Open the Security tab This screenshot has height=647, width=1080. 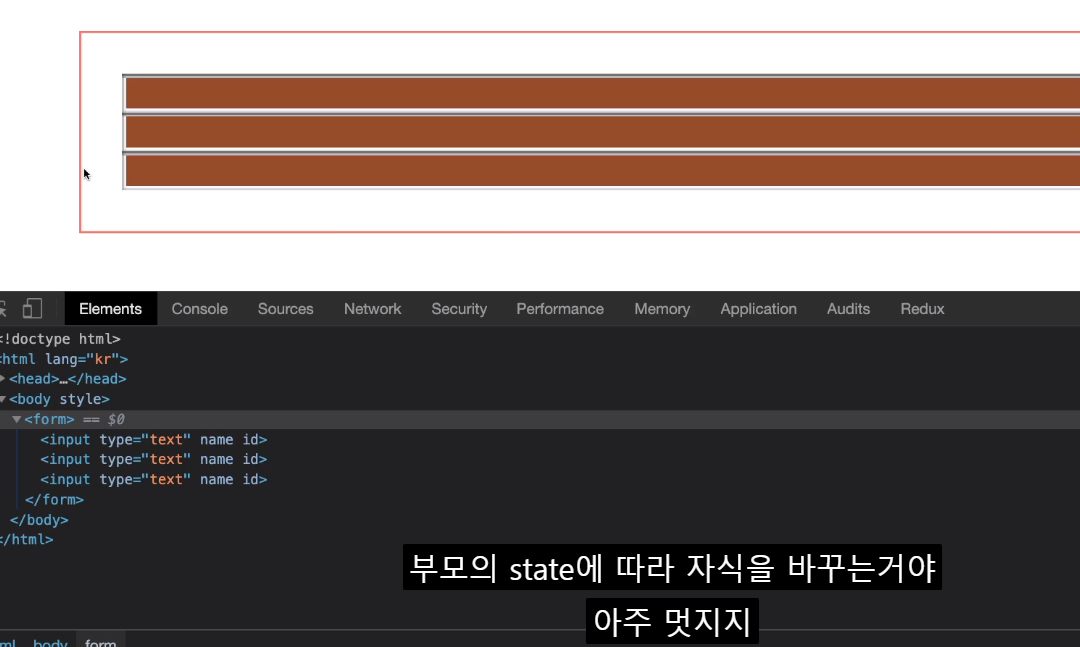459,309
